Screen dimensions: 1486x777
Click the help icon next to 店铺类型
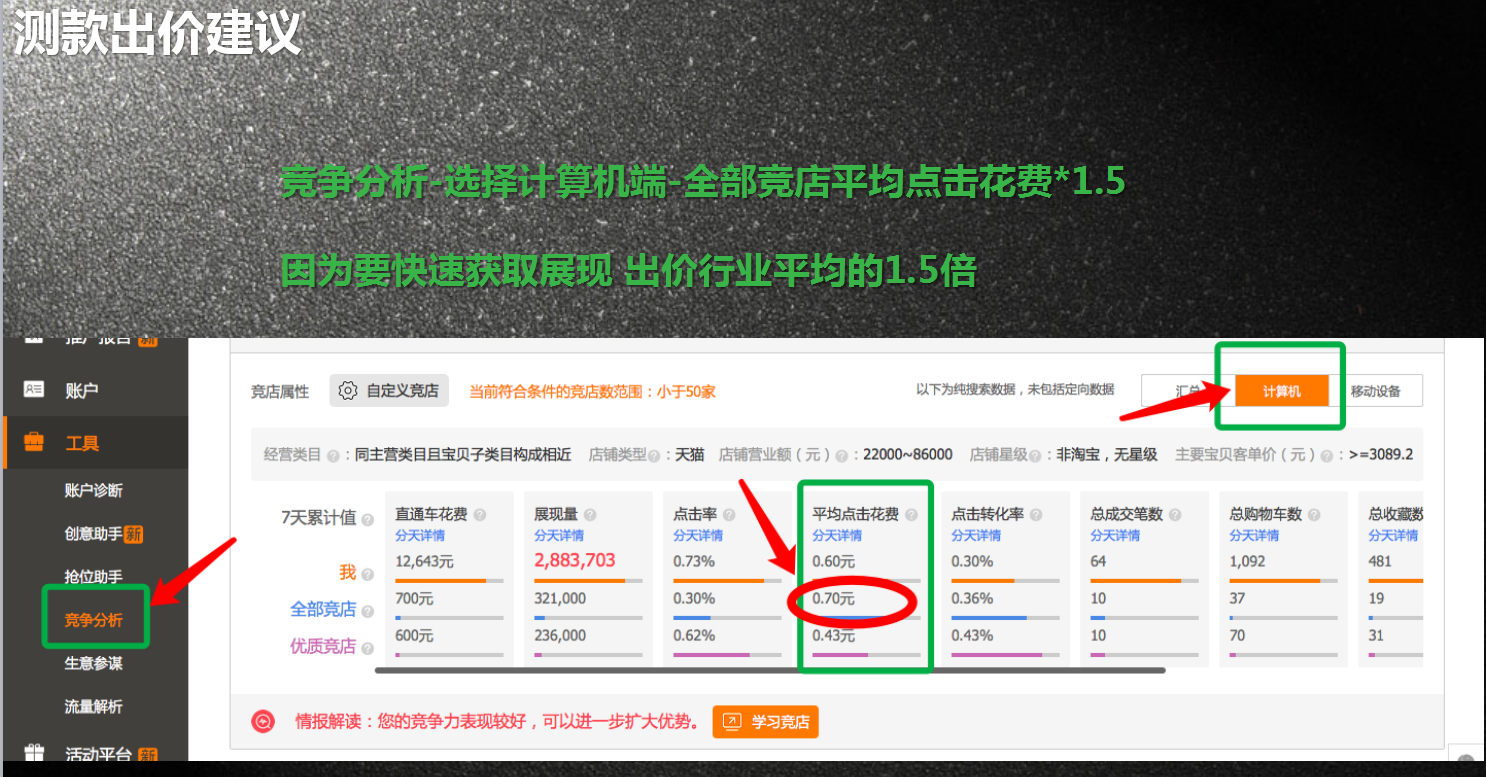[x=656, y=455]
